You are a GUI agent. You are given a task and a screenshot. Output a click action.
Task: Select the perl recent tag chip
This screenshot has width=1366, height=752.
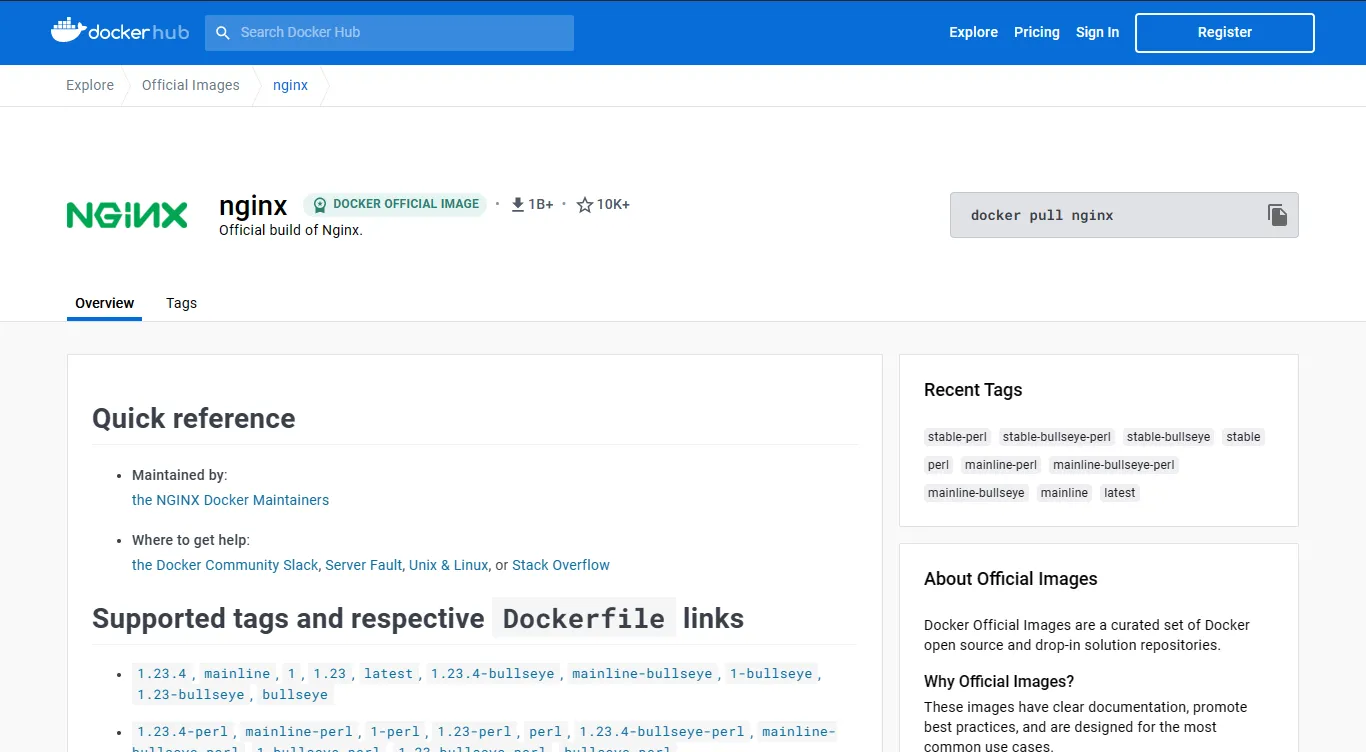(x=938, y=465)
